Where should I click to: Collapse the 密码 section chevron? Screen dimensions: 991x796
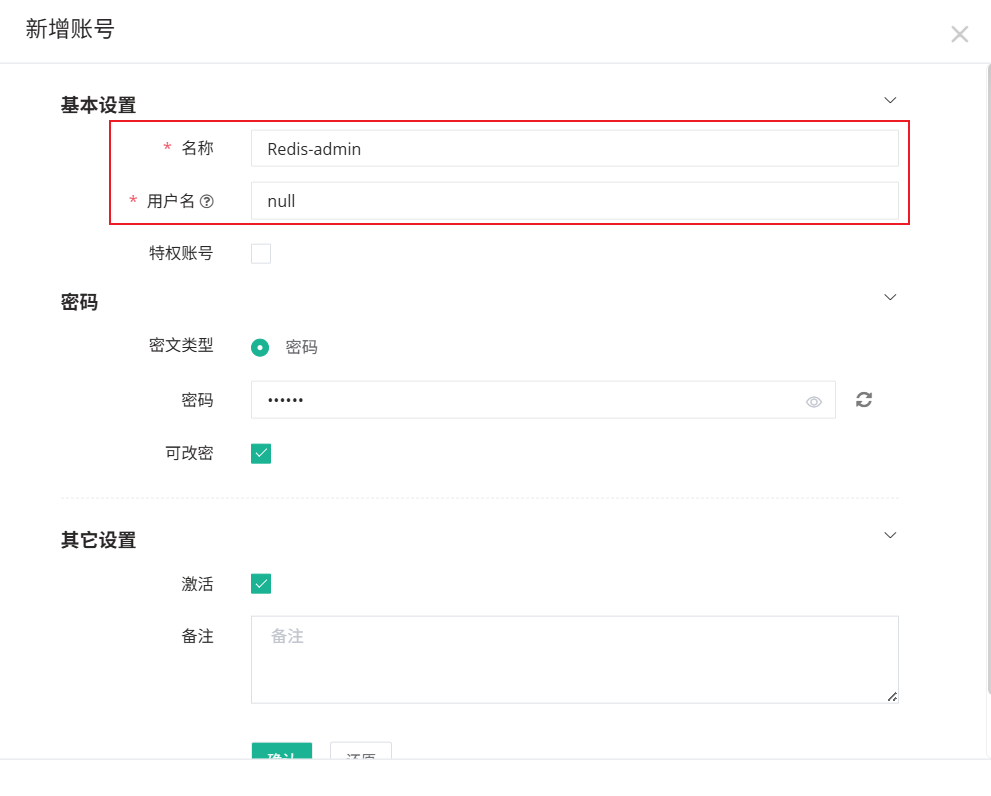890,297
